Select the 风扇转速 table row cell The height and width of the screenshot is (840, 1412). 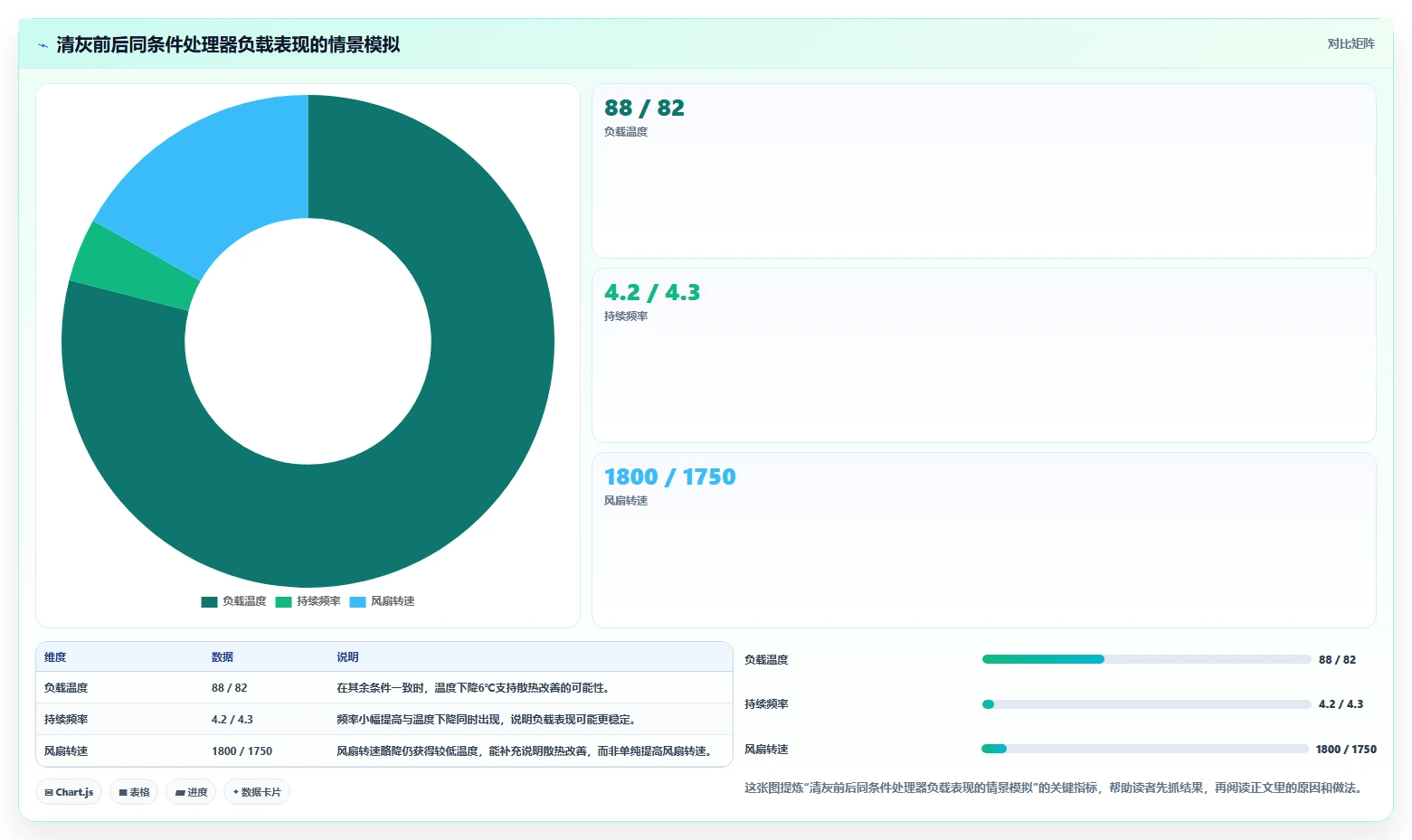(x=66, y=751)
